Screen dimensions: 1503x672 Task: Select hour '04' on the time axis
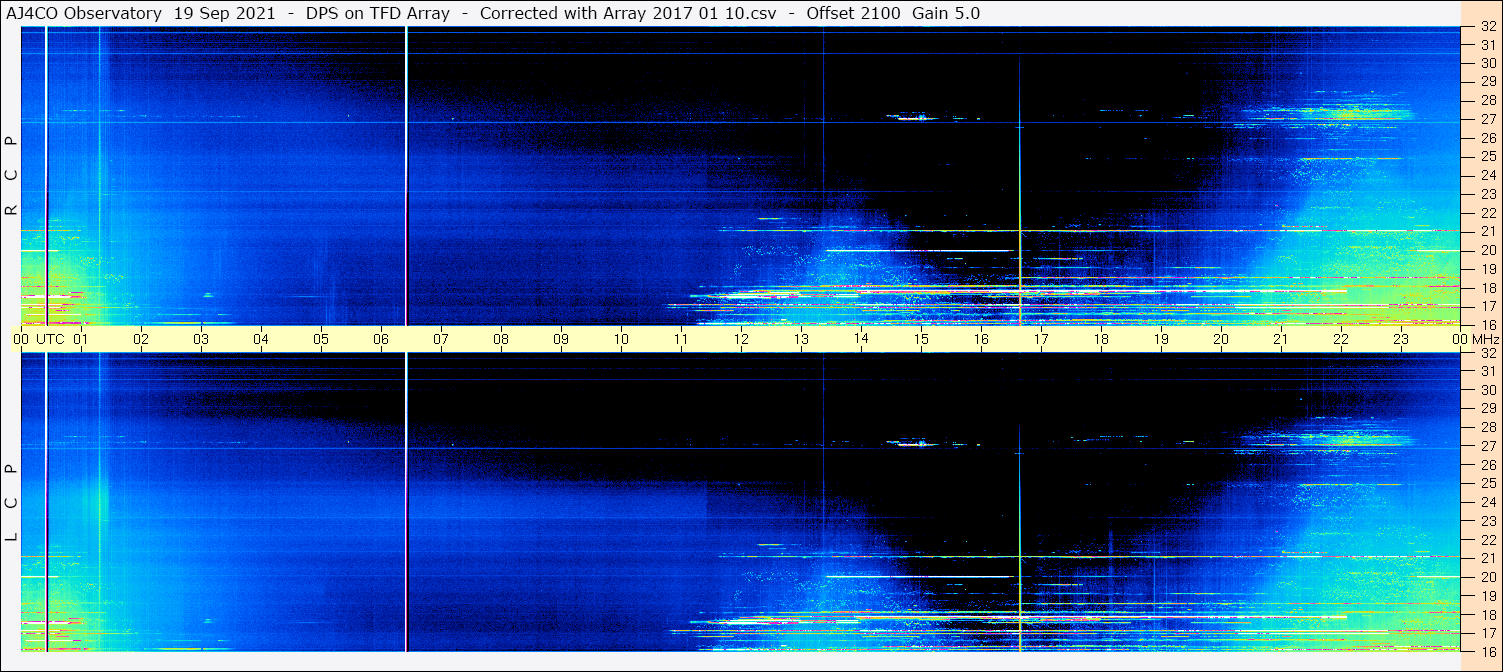pyautogui.click(x=261, y=339)
